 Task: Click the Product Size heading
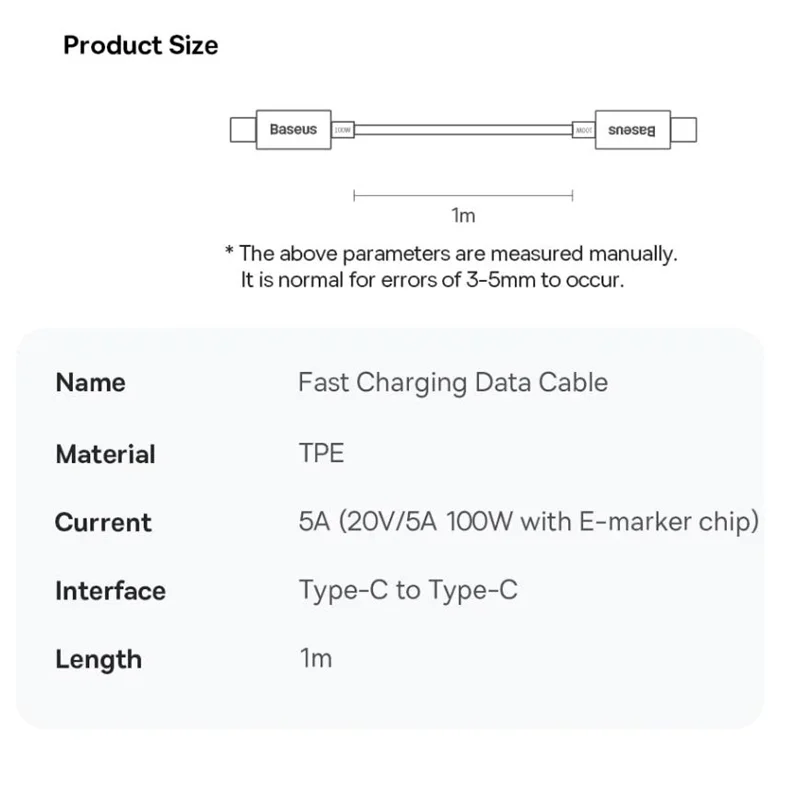[140, 45]
